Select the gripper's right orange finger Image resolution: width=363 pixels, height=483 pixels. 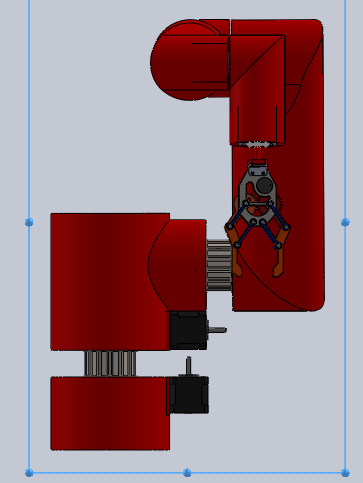coord(281,253)
